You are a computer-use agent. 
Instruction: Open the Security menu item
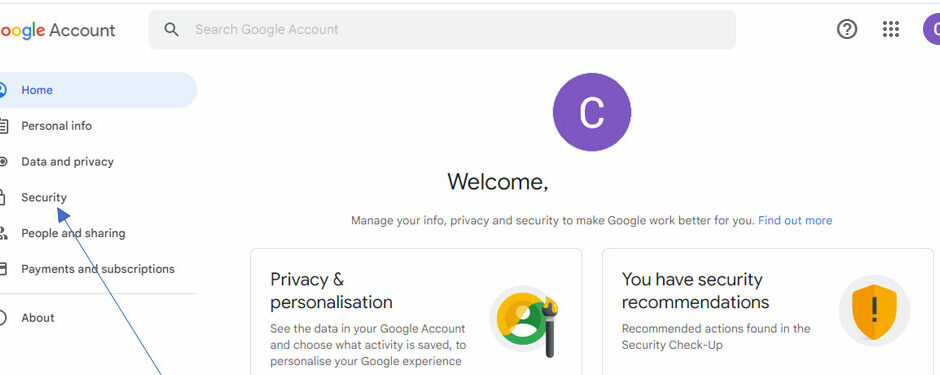[44, 198]
